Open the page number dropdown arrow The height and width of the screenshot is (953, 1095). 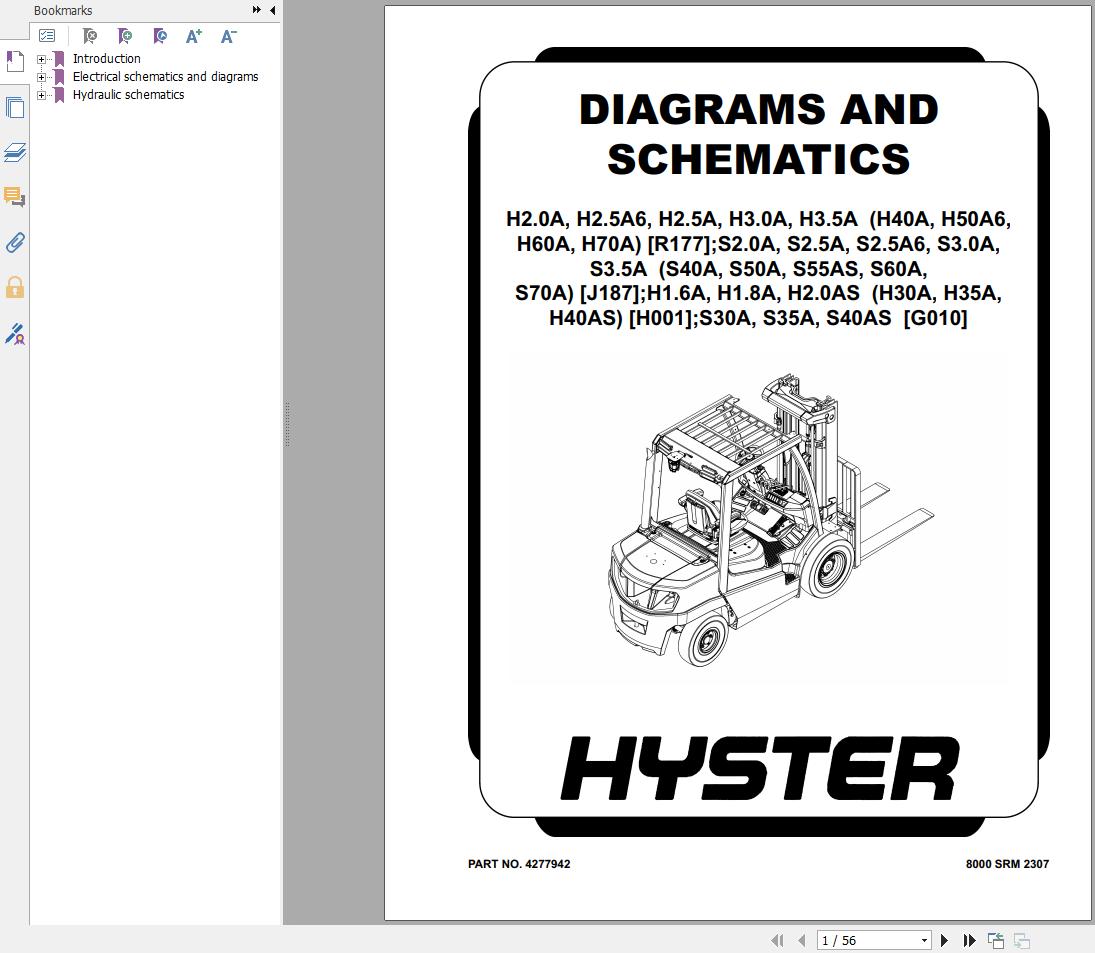924,940
